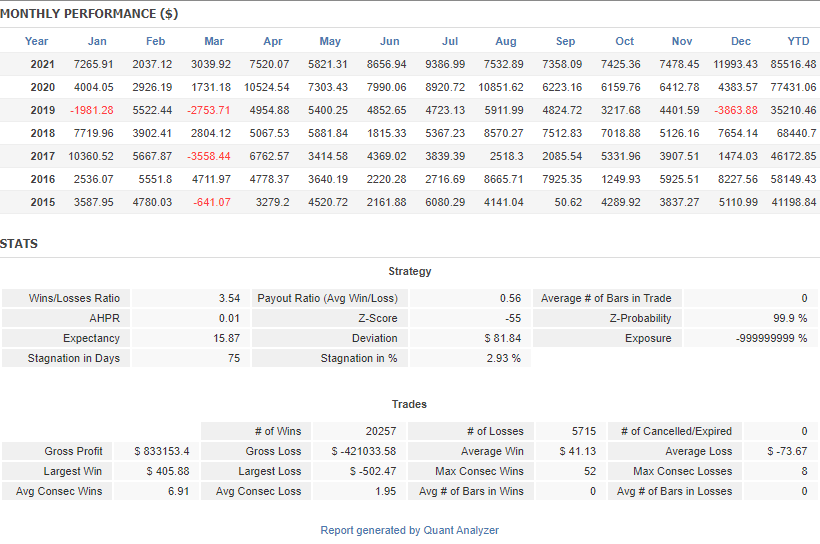Click the Payout Ratio (Avg Win/Loss) label

tap(327, 298)
